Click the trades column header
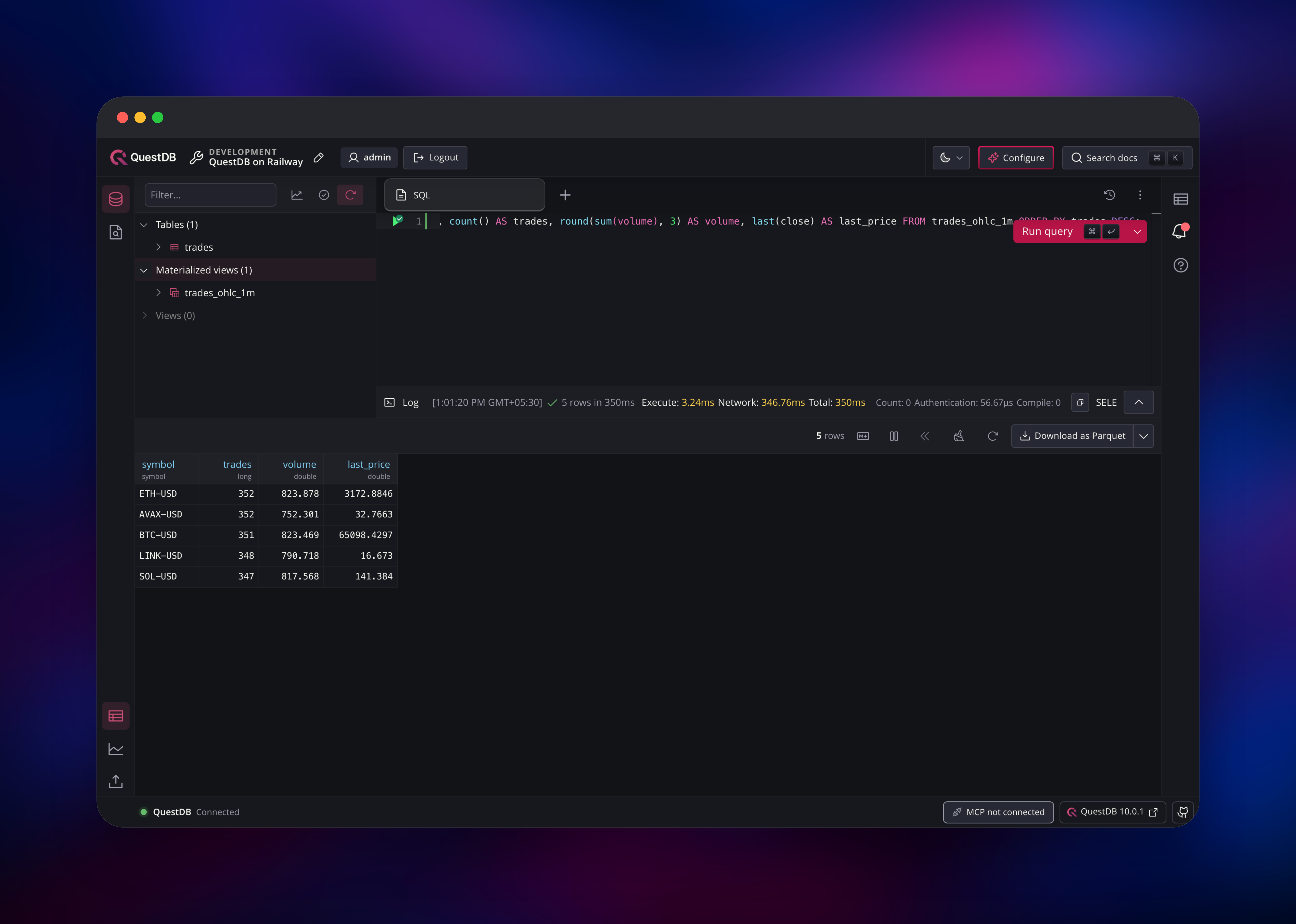 tap(229, 469)
